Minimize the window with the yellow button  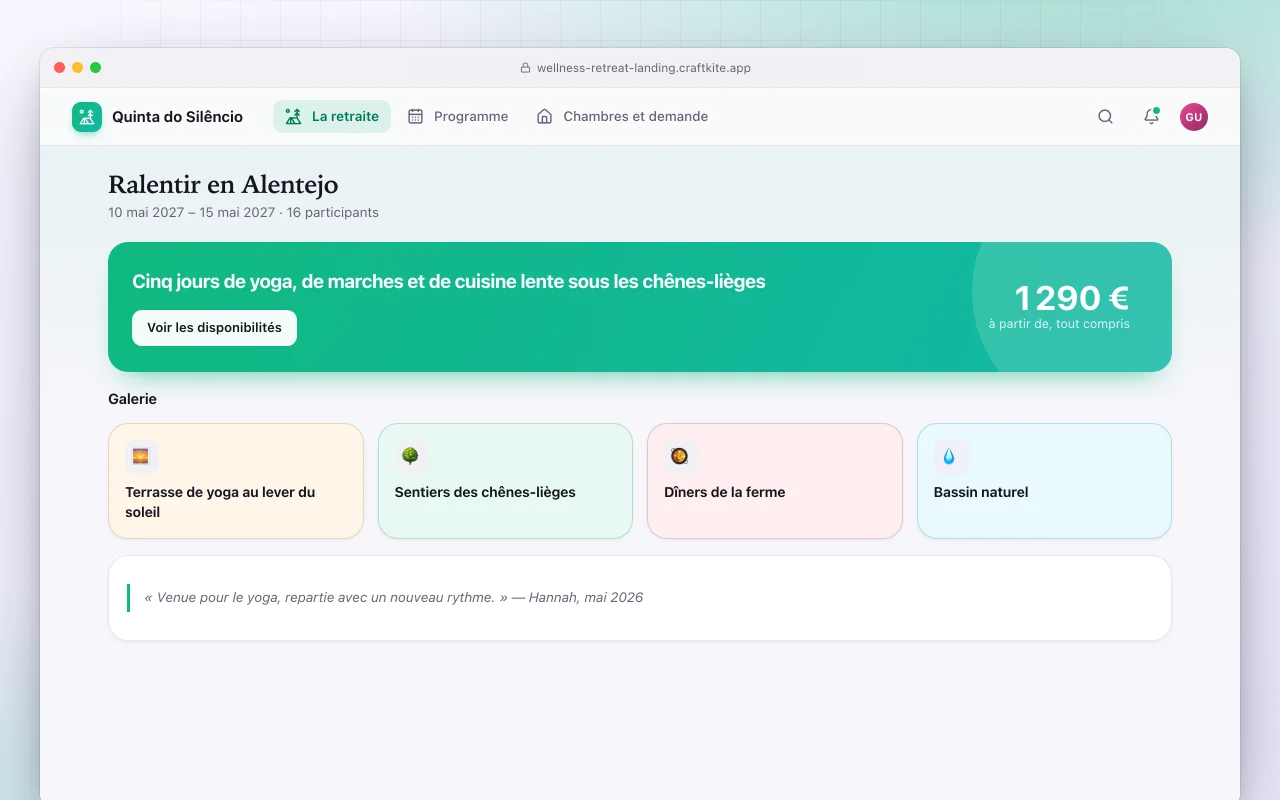tap(78, 68)
